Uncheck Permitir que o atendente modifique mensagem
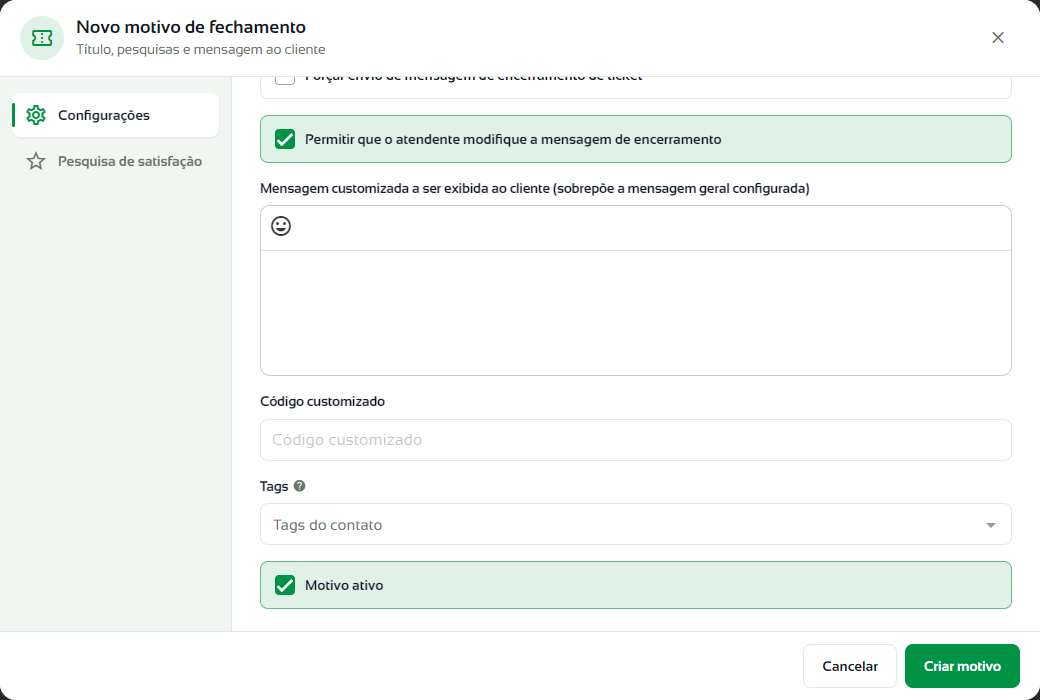1040x700 pixels. (x=285, y=139)
